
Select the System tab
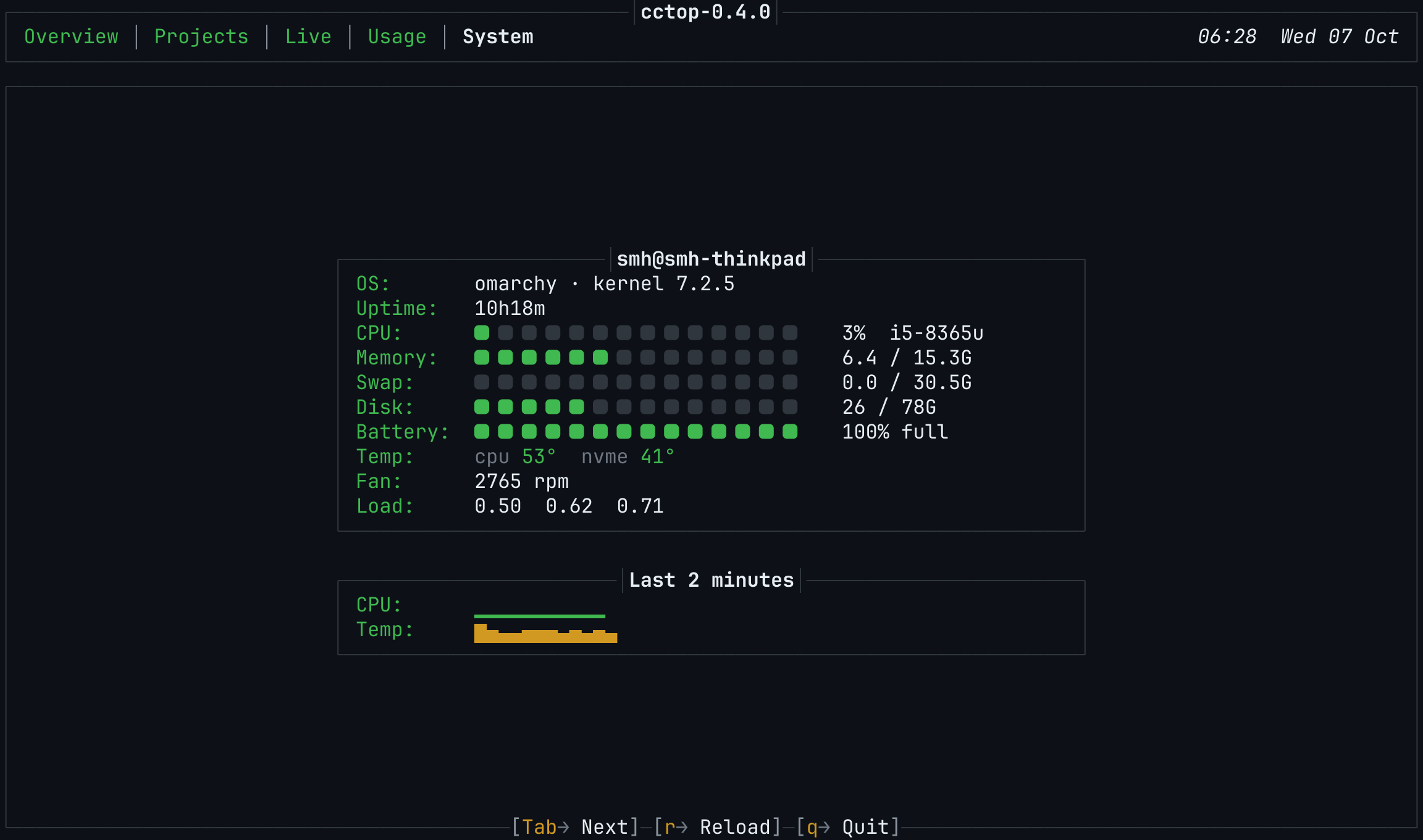[x=498, y=36]
